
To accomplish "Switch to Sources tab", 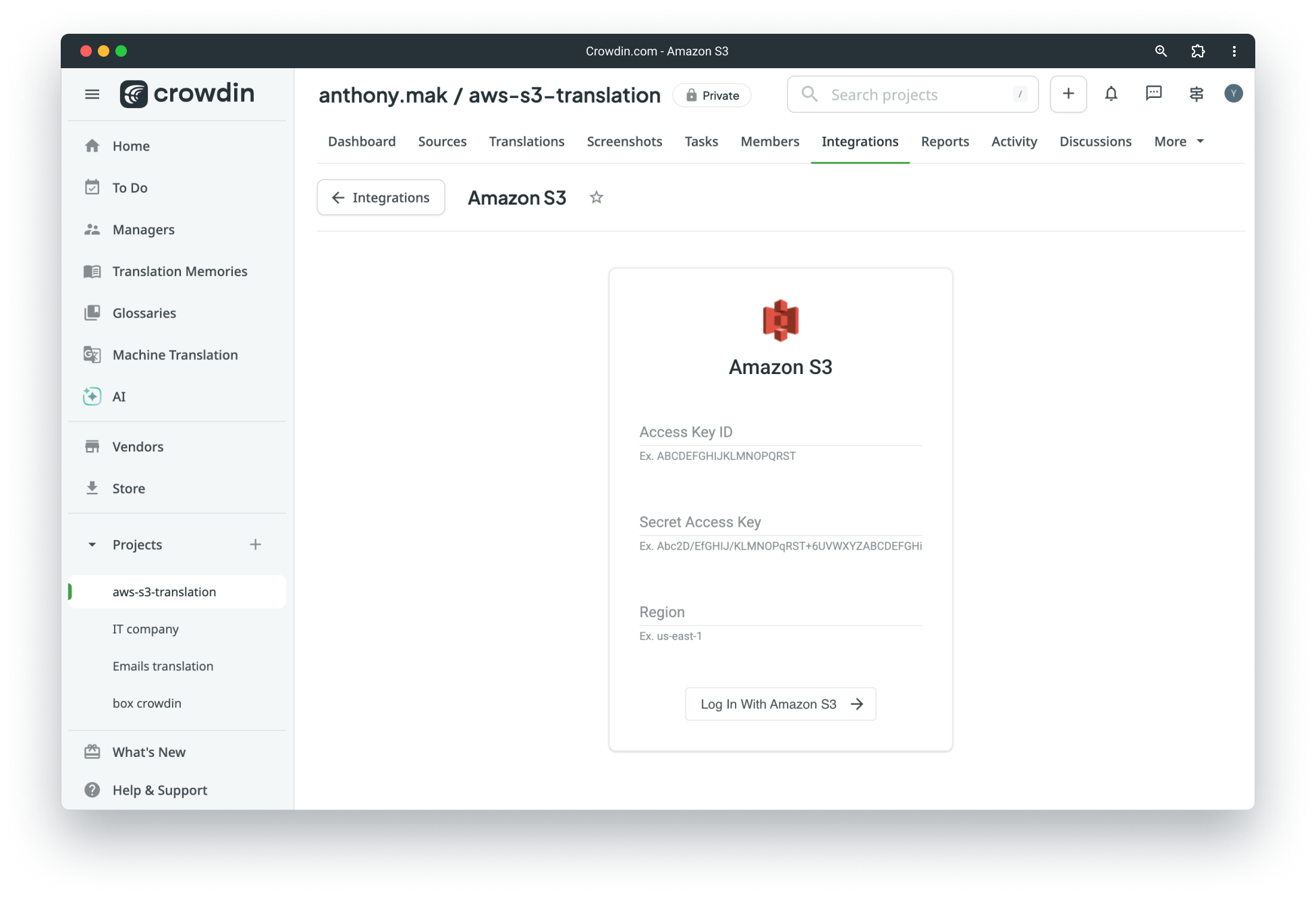I will (x=443, y=142).
